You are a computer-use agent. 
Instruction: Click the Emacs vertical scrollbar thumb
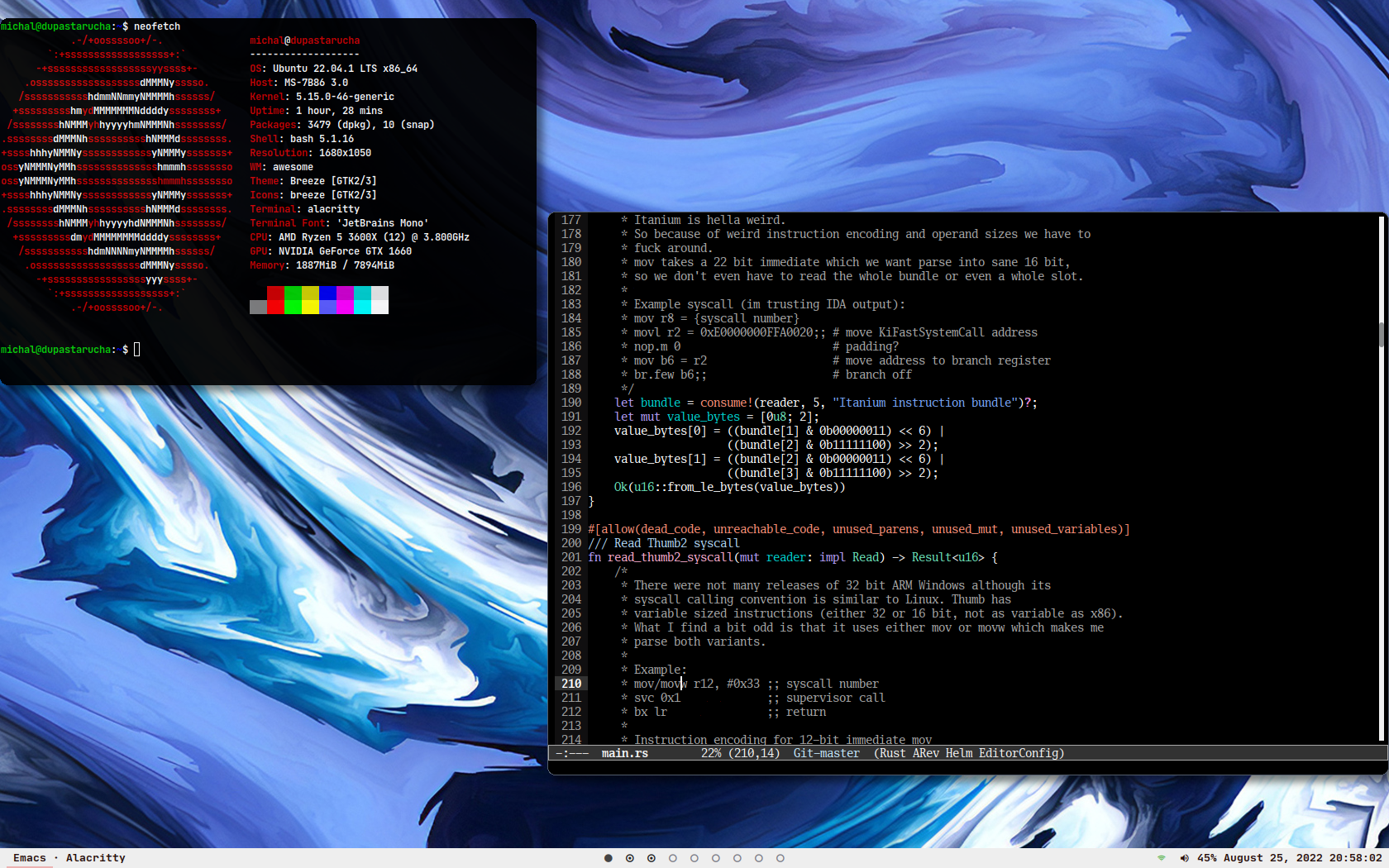1382,334
